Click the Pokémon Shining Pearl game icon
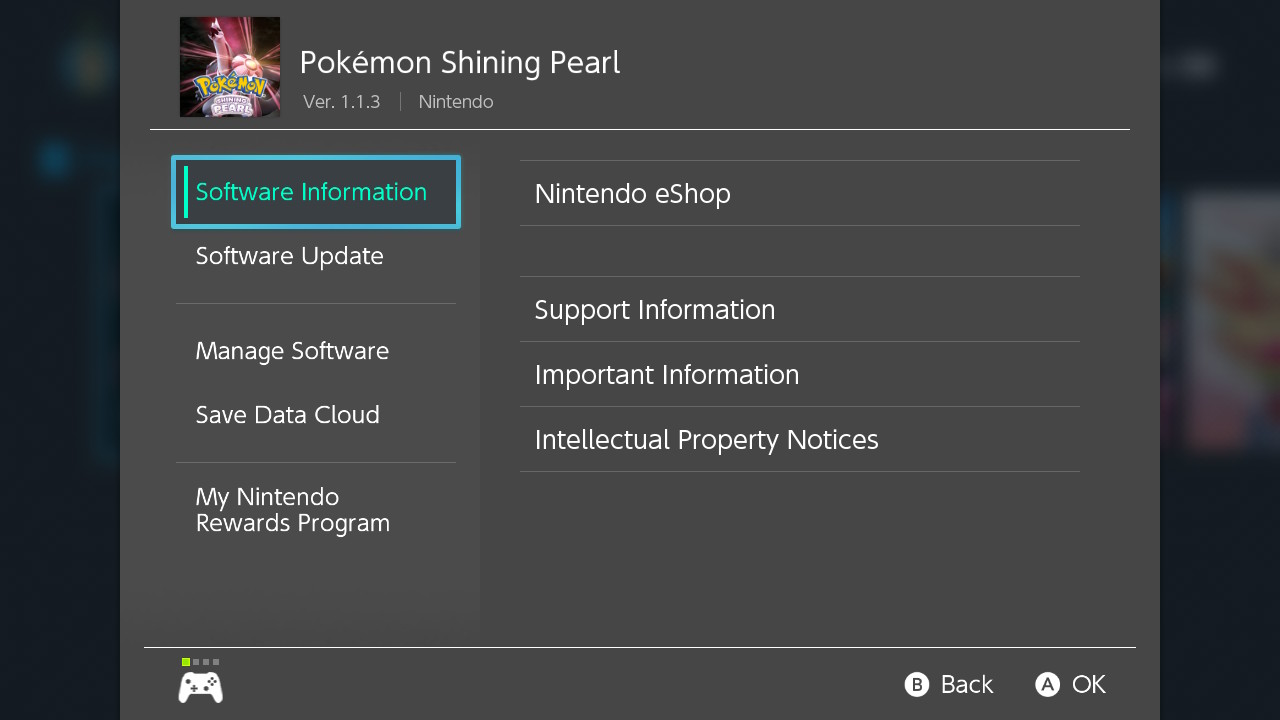Screen dimensions: 1280x720 [x=230, y=67]
